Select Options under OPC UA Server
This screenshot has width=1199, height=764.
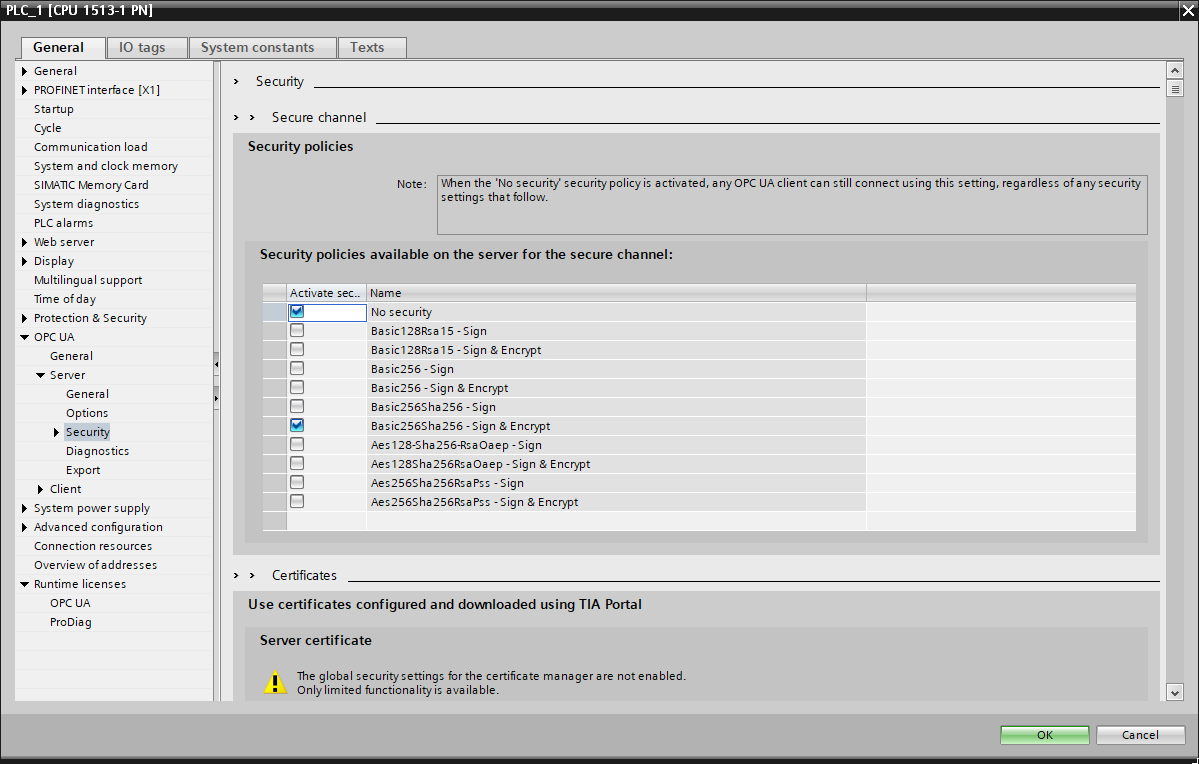[86, 413]
